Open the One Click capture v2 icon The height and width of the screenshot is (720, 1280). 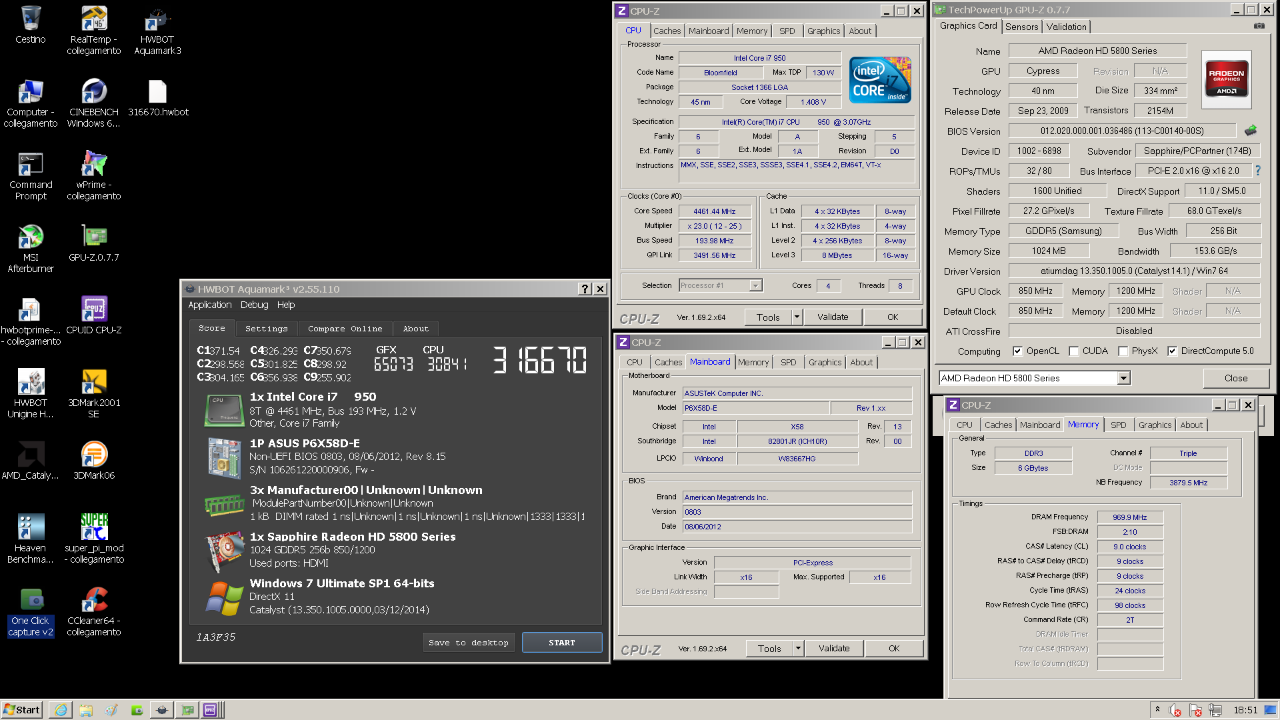[31, 612]
